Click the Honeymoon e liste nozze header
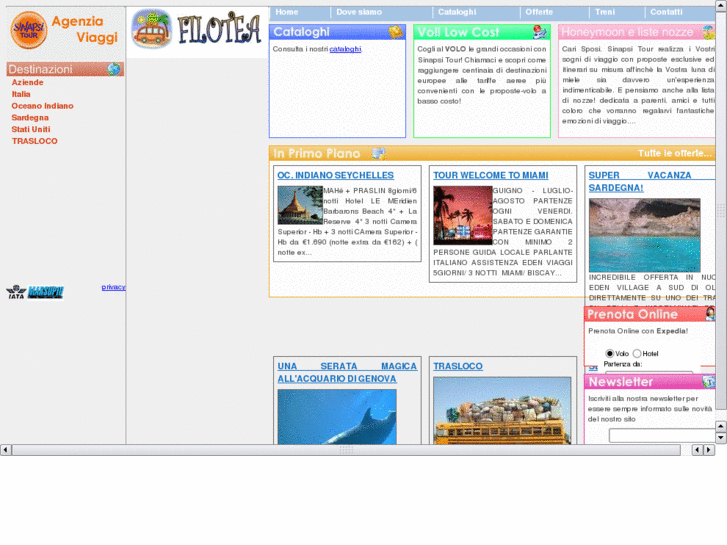This screenshot has height=545, width=727. 637,32
